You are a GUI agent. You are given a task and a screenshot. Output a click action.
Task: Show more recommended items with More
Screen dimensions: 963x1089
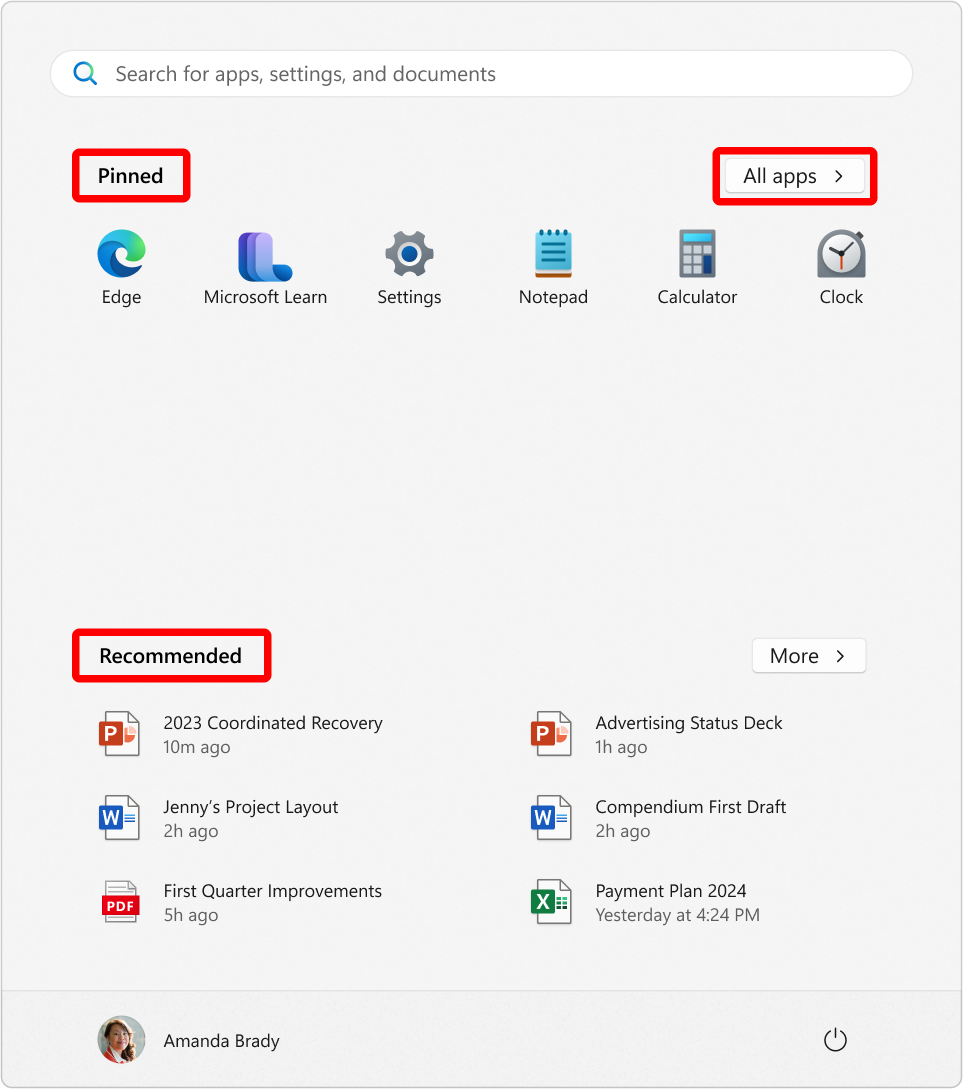pos(809,656)
